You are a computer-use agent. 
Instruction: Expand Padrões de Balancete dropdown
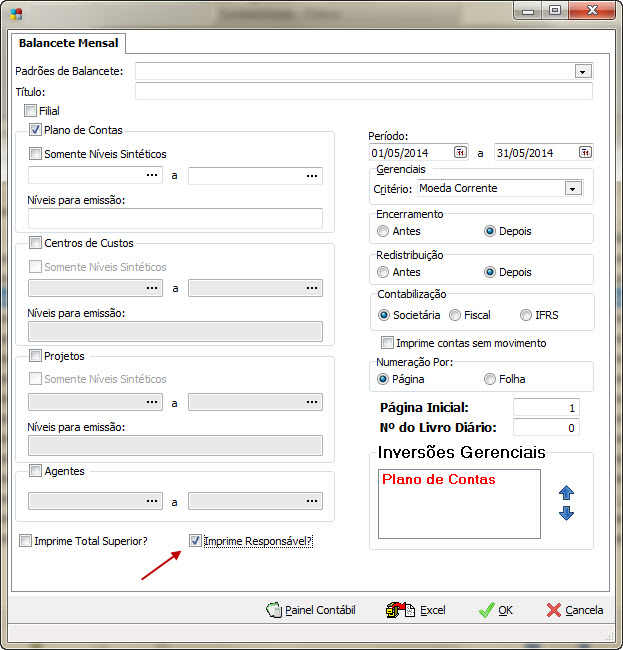[x=581, y=72]
